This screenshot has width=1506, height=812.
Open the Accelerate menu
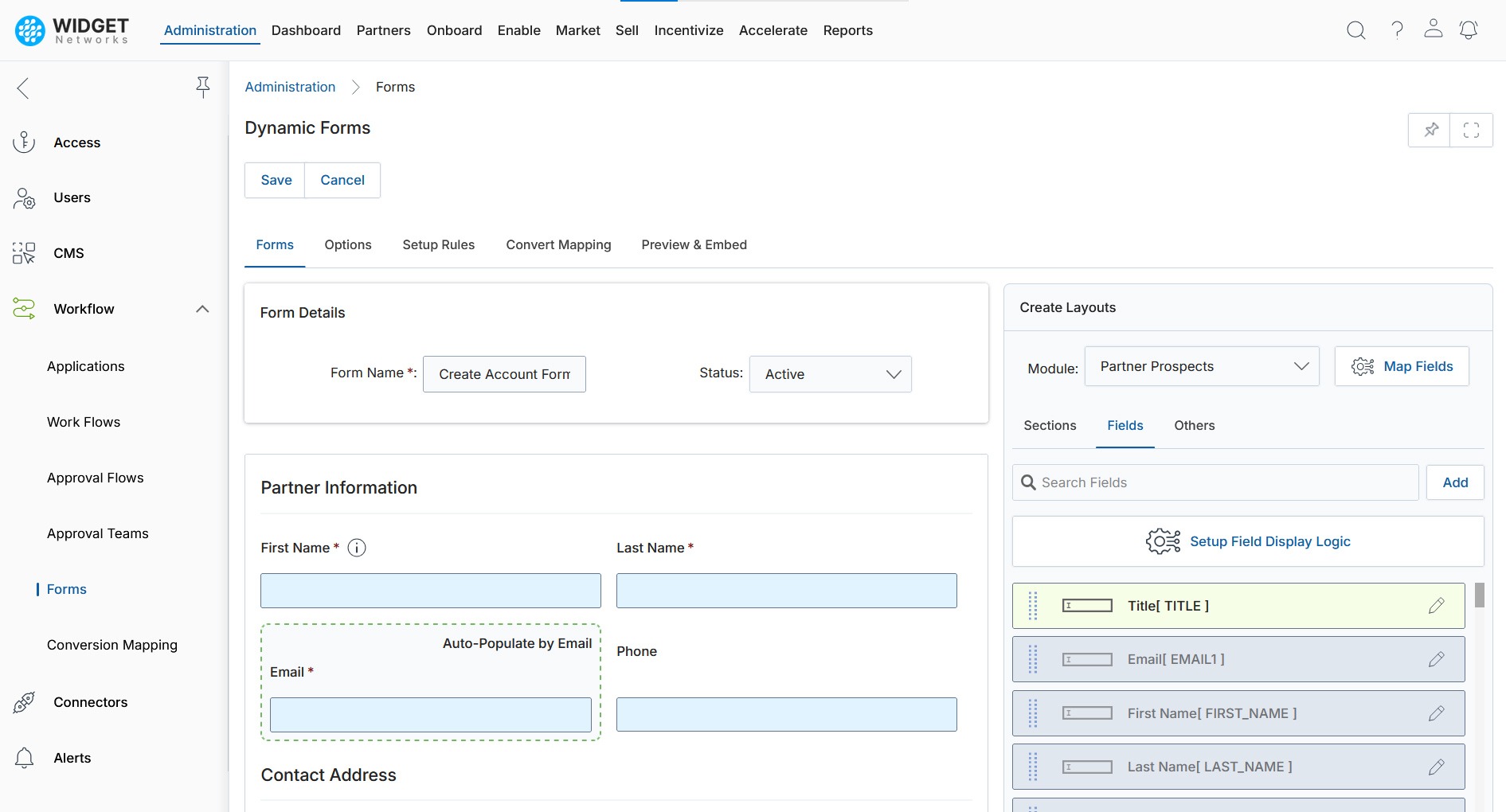(773, 30)
